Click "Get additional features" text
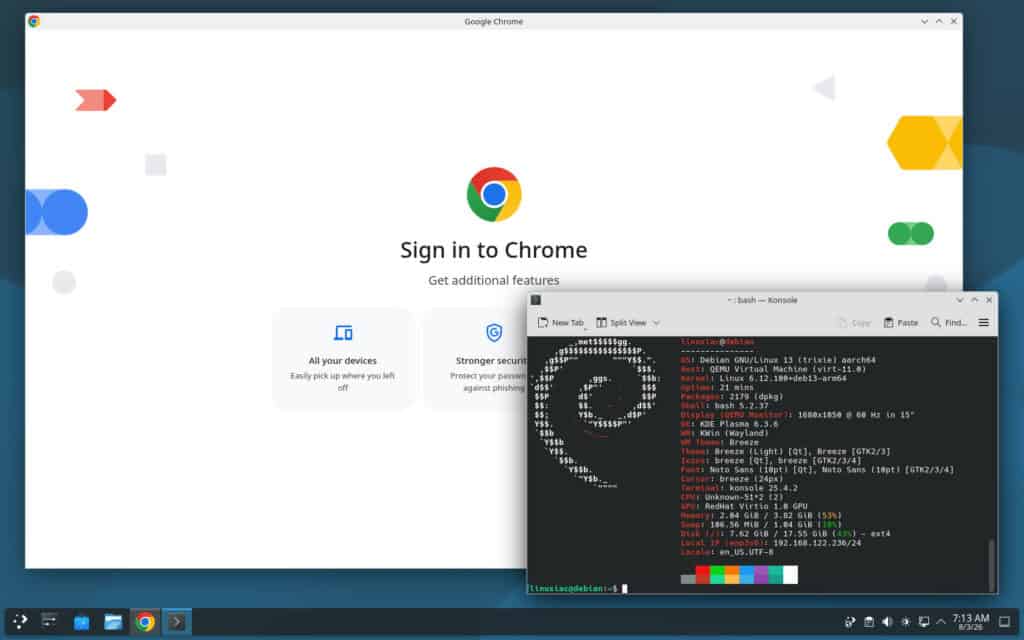The image size is (1024, 640). 494,280
